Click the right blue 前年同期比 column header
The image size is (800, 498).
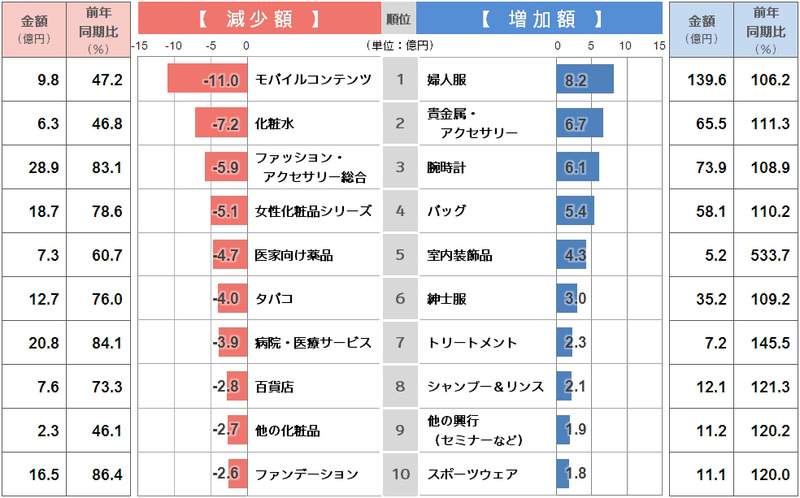click(767, 28)
